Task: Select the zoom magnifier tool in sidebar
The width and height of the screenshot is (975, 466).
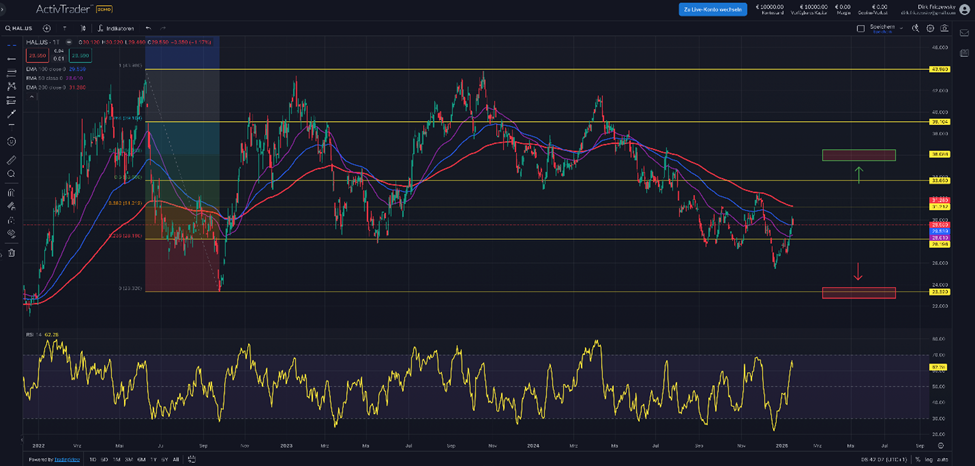Action: (12, 174)
